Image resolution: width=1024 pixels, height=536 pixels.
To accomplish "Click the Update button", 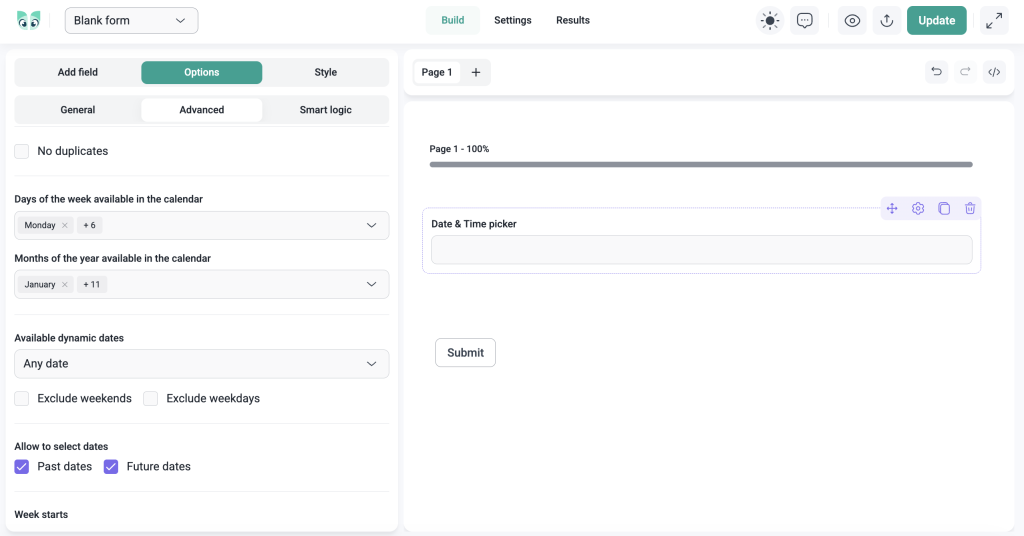I will (x=936, y=20).
